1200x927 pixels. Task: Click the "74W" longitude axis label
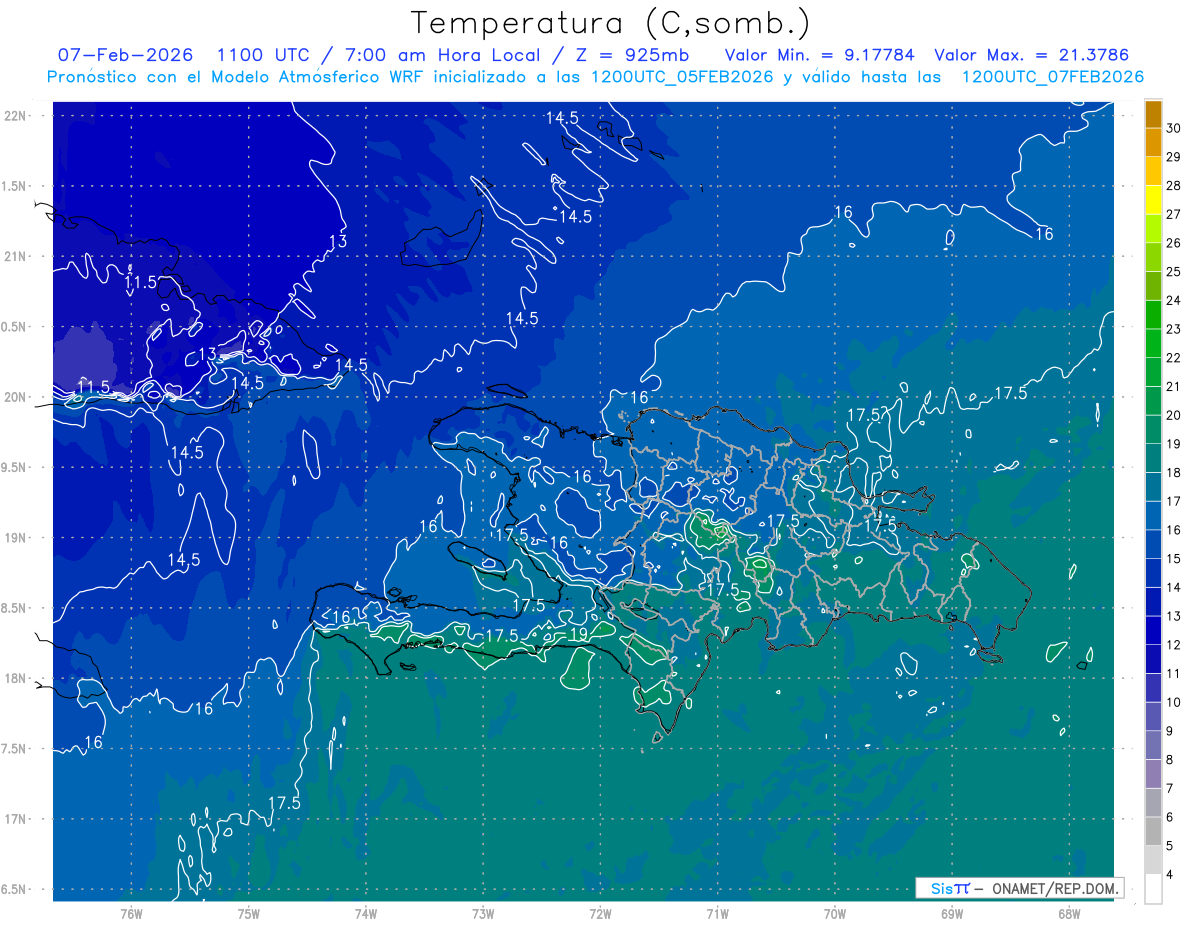[365, 914]
